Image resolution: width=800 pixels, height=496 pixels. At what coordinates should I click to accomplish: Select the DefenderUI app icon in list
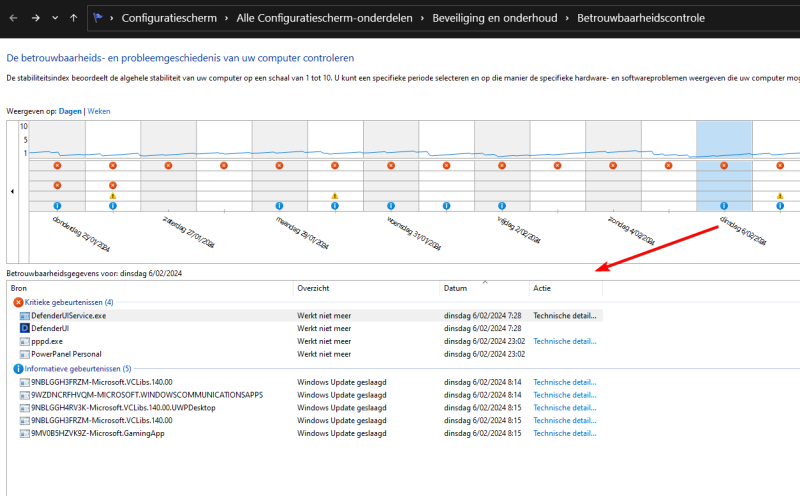pyautogui.click(x=25, y=328)
